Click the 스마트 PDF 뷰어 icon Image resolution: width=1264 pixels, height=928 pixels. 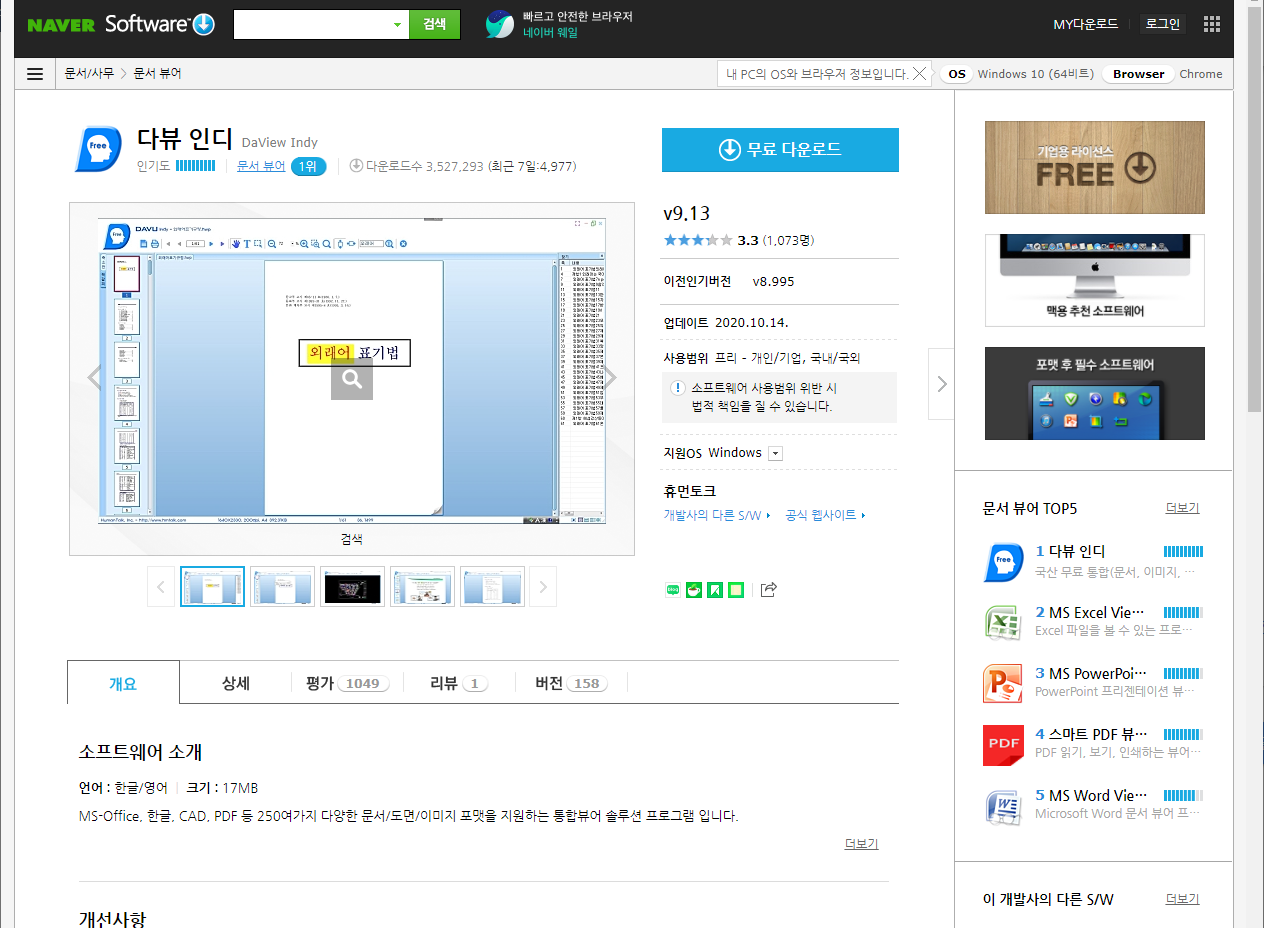click(1003, 745)
